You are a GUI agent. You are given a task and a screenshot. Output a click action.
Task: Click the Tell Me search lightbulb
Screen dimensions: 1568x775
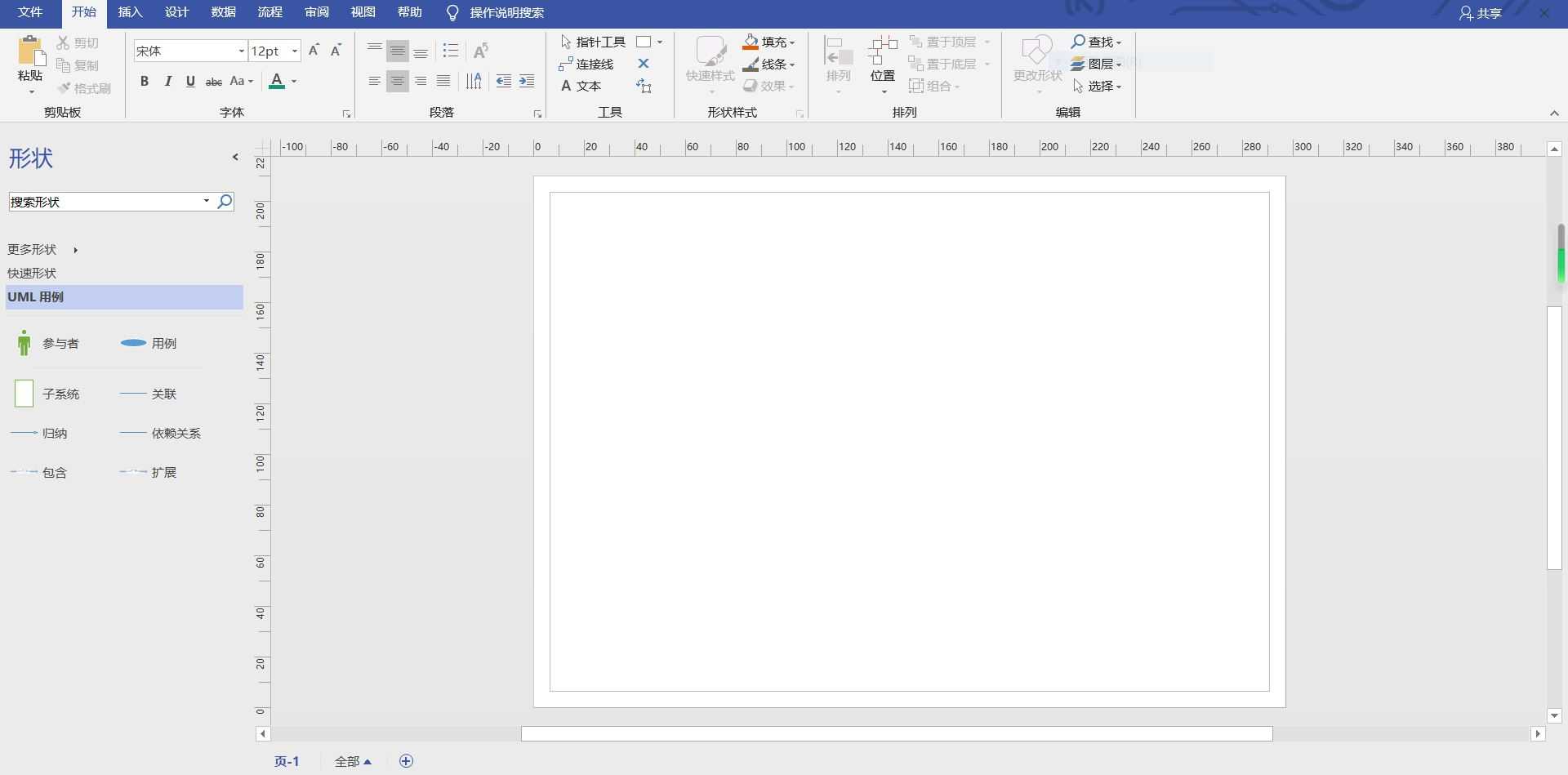pyautogui.click(x=452, y=13)
